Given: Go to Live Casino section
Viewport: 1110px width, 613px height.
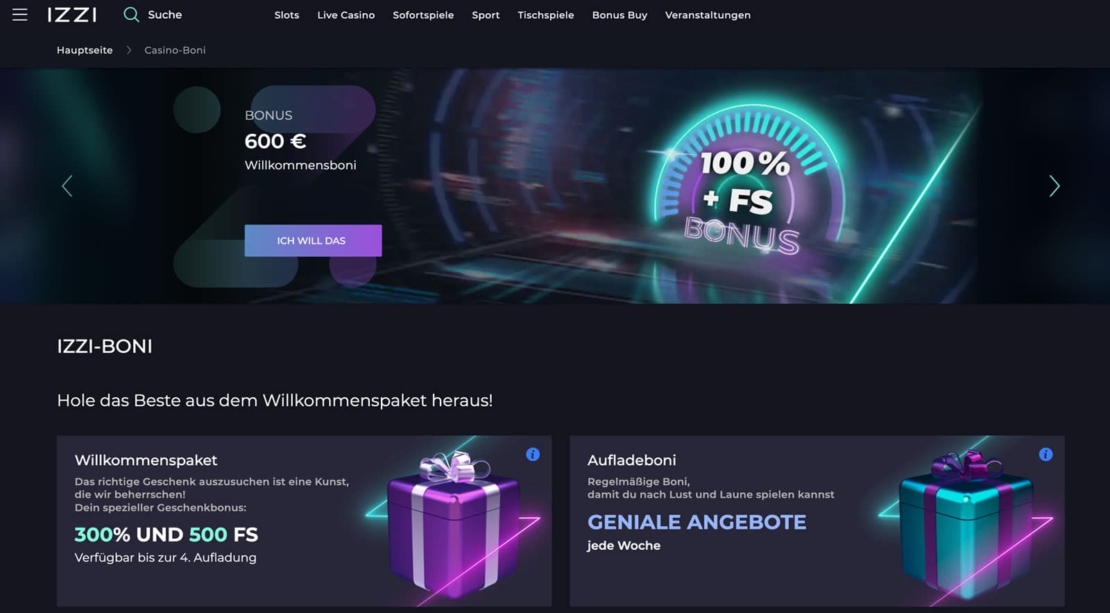Looking at the screenshot, I should click(346, 15).
